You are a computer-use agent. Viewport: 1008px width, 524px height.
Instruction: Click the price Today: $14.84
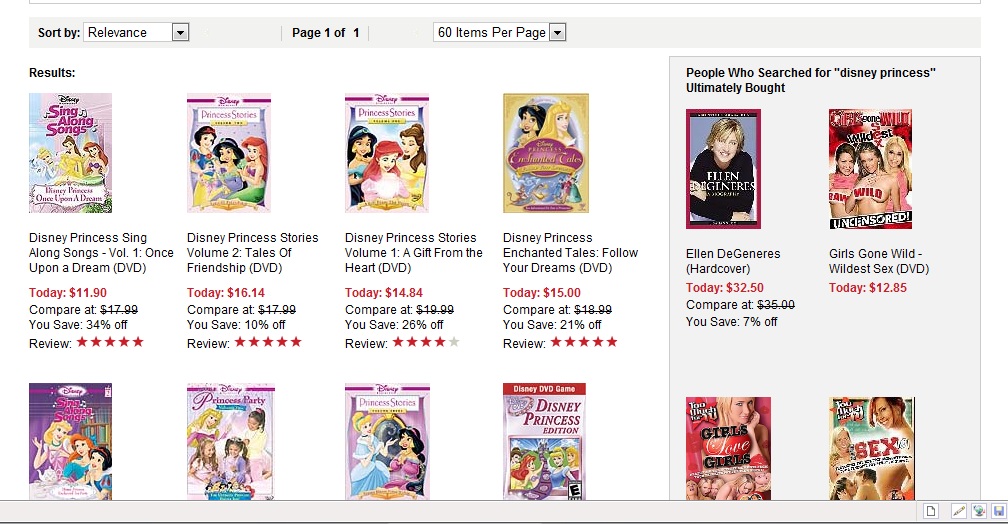[384, 293]
